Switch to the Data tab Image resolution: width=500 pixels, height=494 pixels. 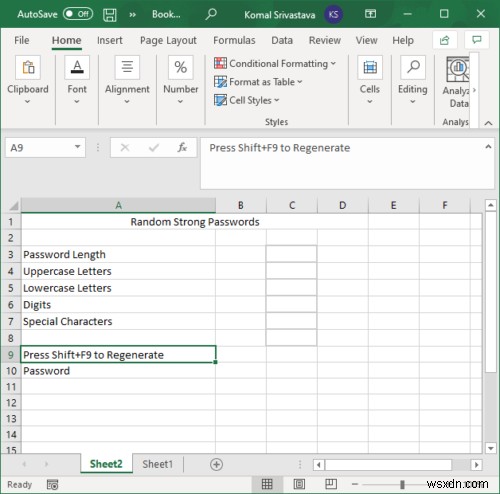[282, 40]
